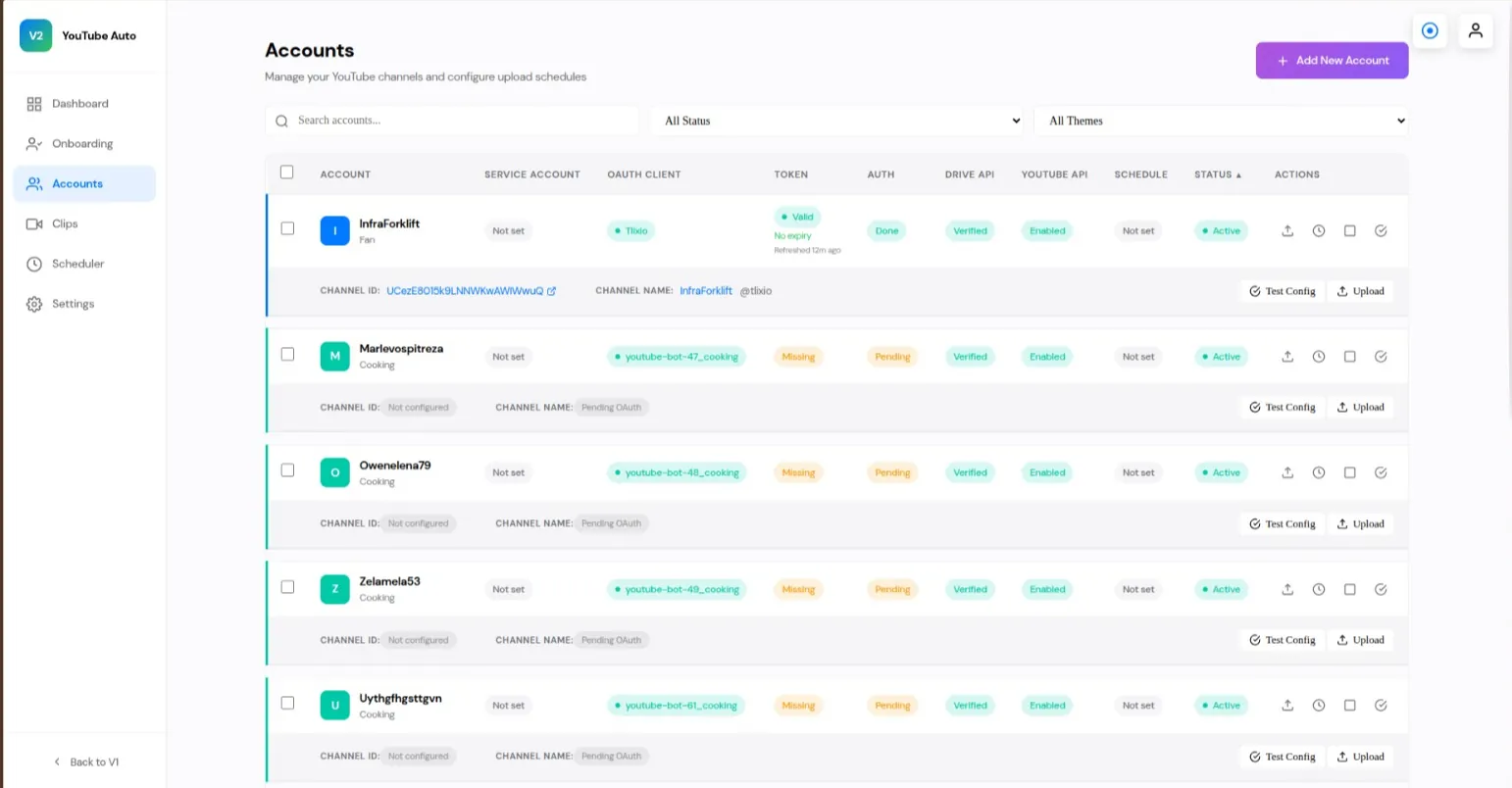This screenshot has height=788, width=1512.
Task: Open Scheduler in the sidebar
Action: [84, 265]
